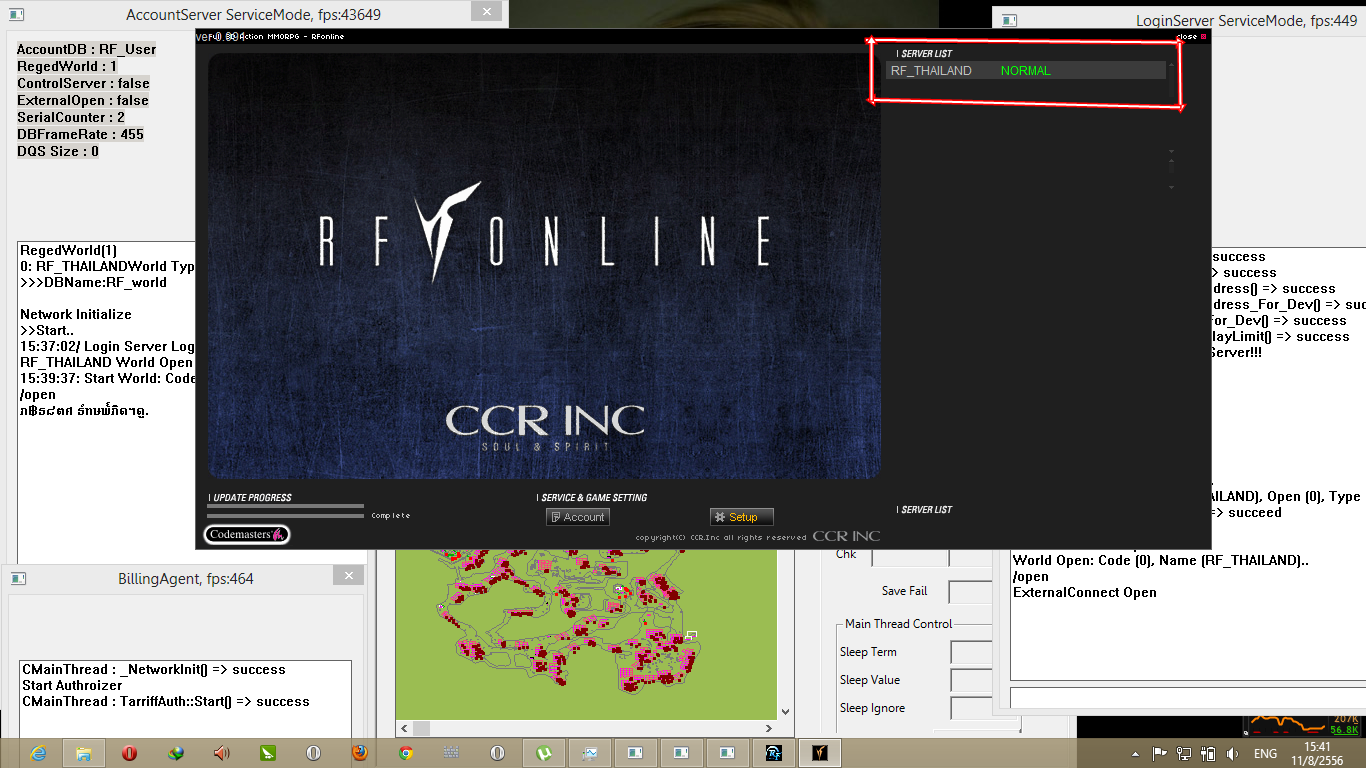
Task: Click the LoginServer window system icon
Action: [x=1010, y=20]
